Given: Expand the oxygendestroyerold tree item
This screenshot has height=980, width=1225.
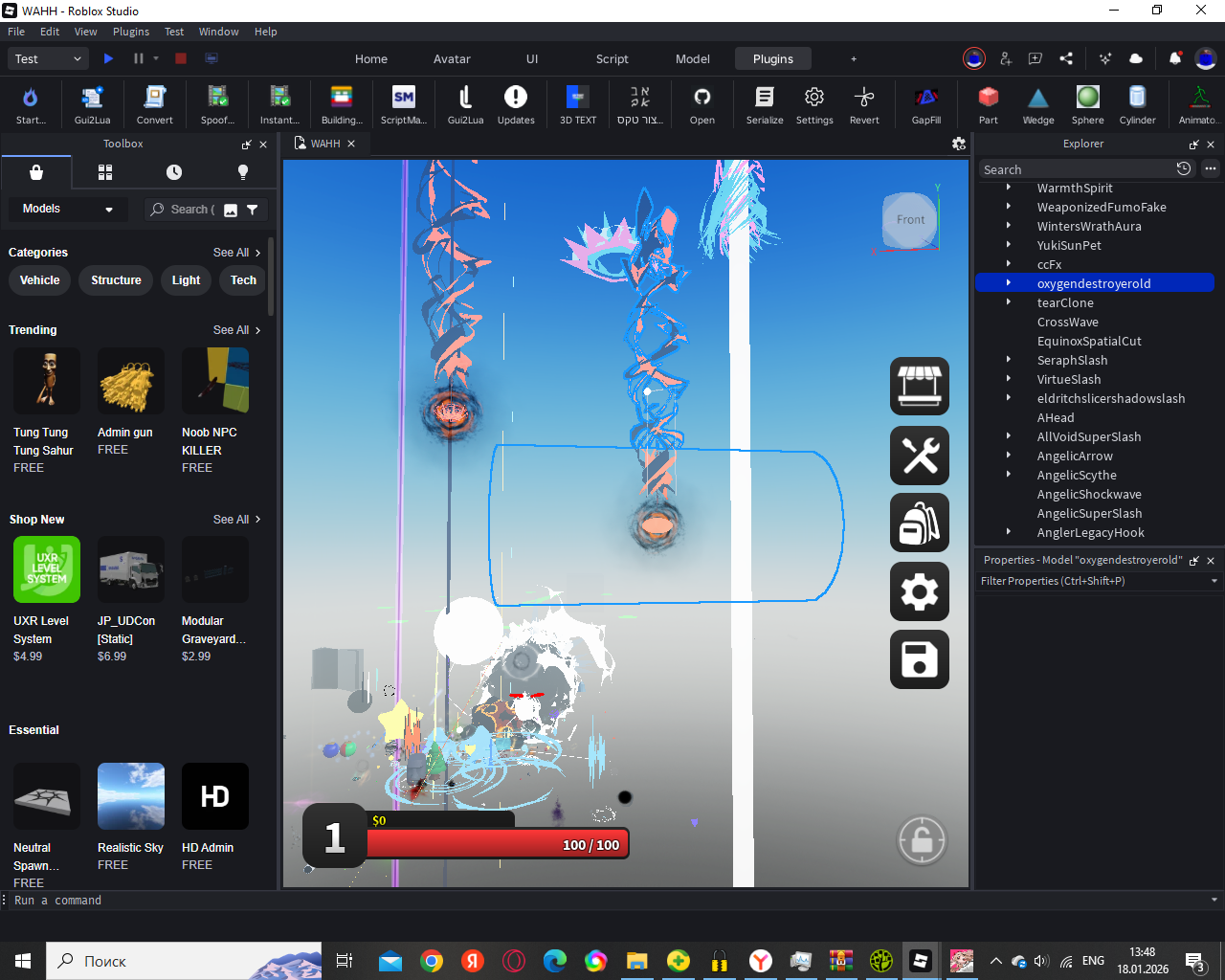Looking at the screenshot, I should (1009, 283).
